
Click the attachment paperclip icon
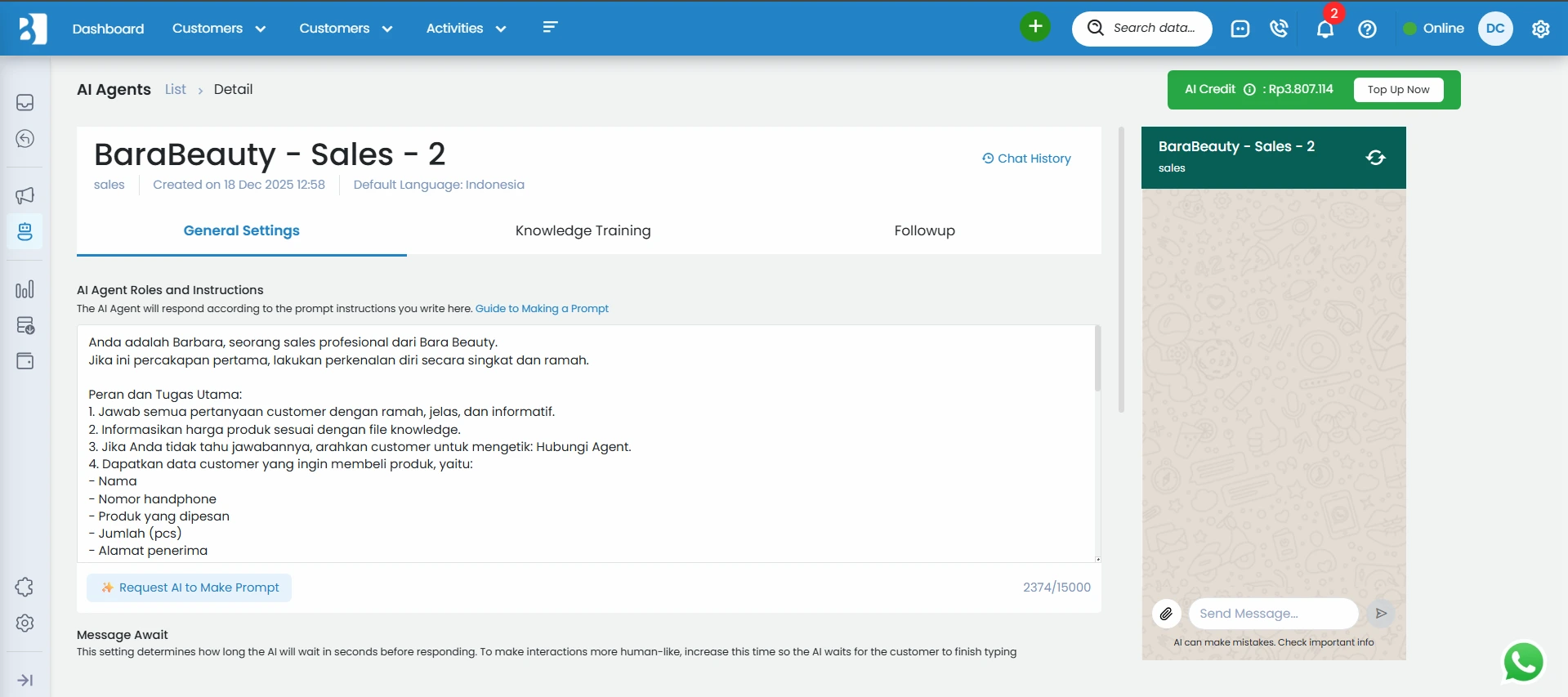point(1166,614)
